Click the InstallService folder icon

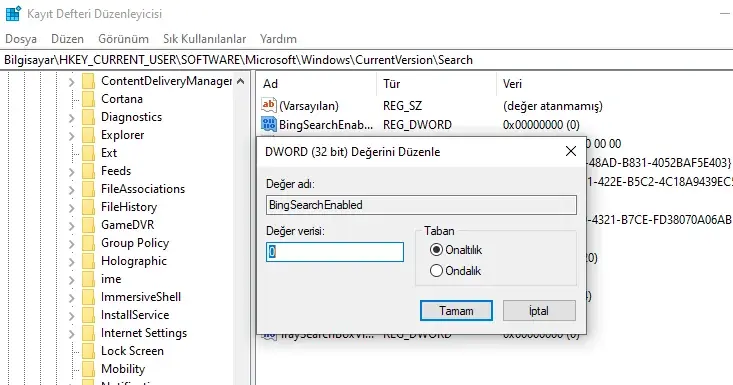[x=88, y=315]
